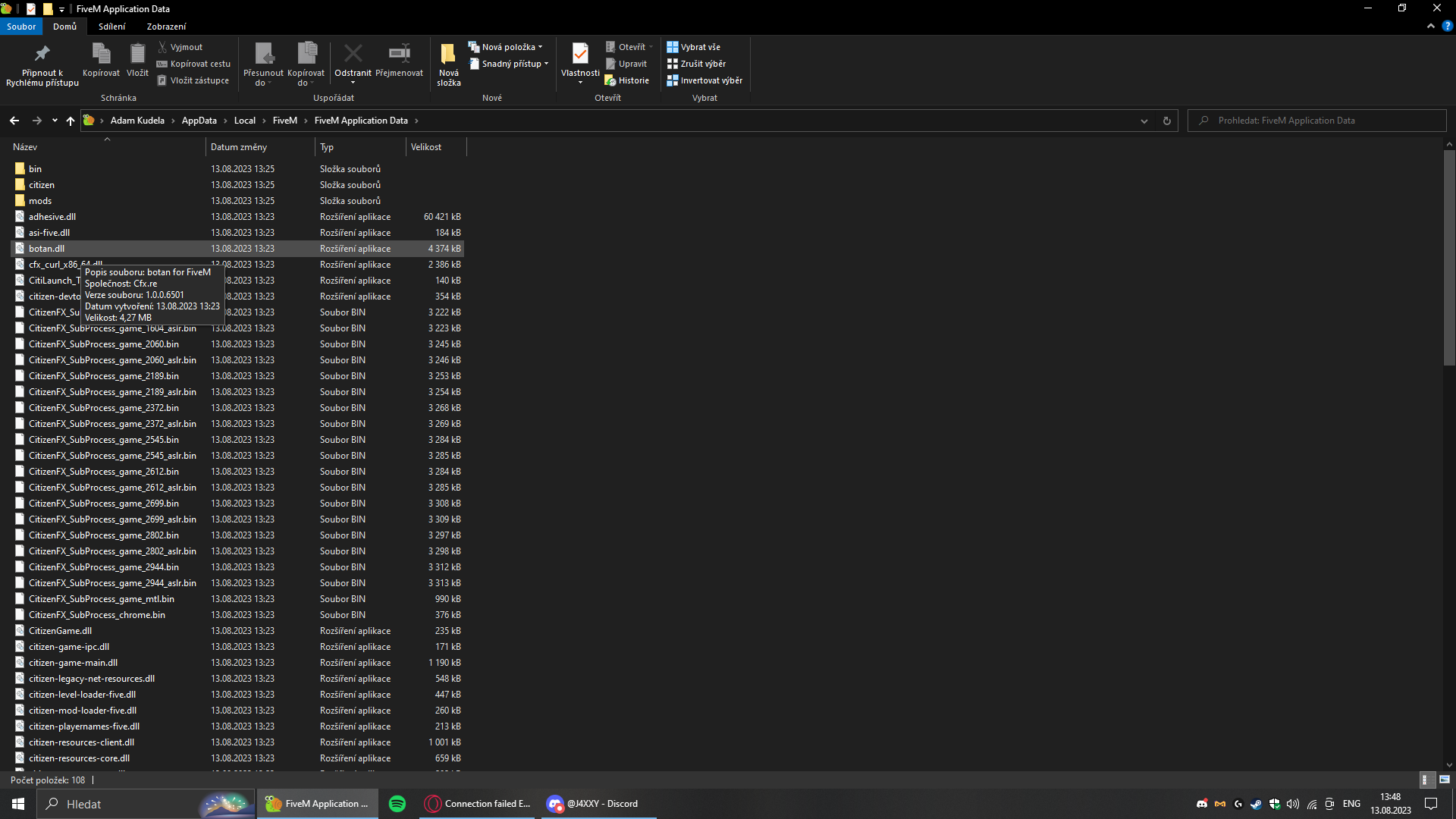Click the Up one level arrow
This screenshot has width=1456, height=819.
pyautogui.click(x=70, y=121)
